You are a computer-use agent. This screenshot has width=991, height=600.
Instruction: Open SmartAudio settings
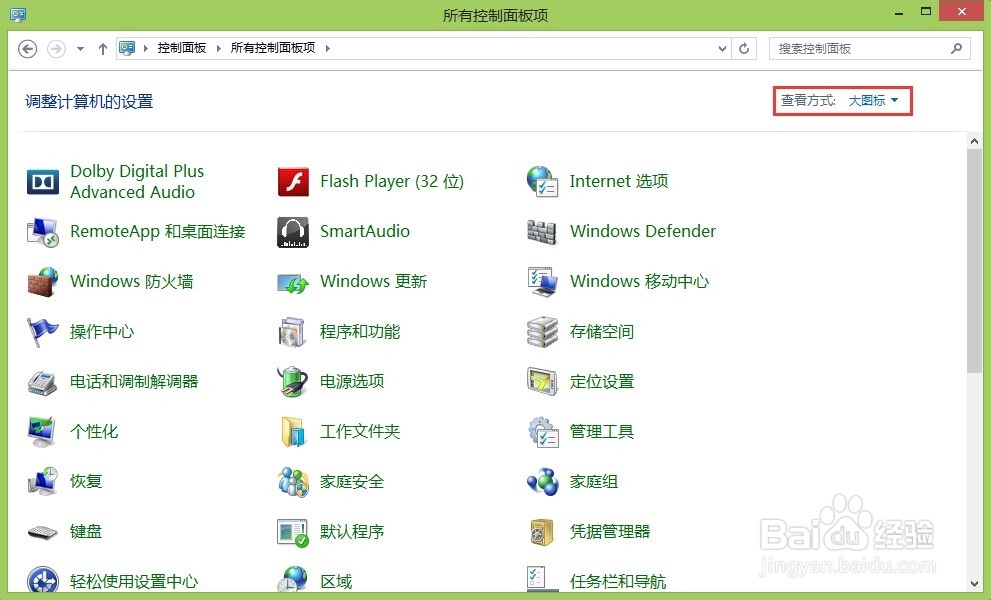(364, 231)
